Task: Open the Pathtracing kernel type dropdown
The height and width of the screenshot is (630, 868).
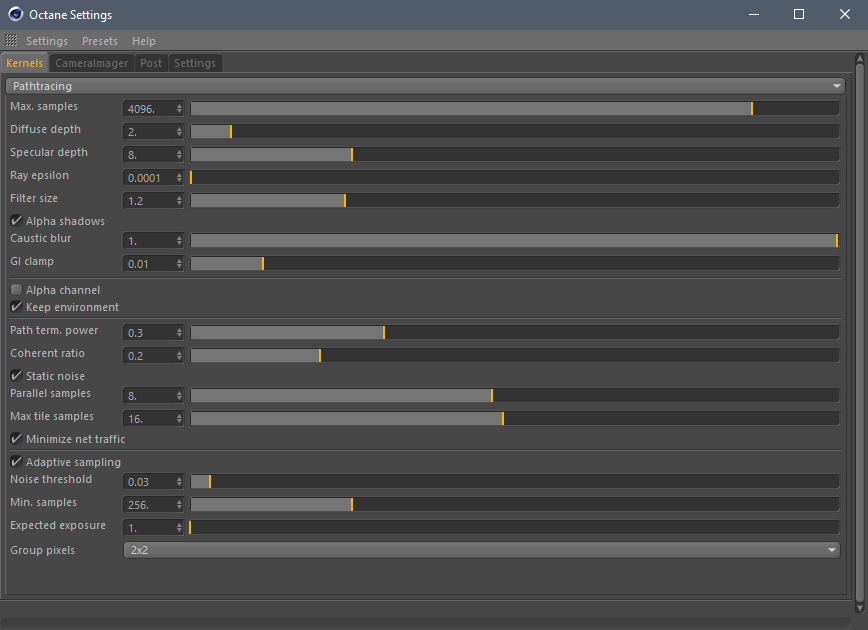Action: (425, 86)
